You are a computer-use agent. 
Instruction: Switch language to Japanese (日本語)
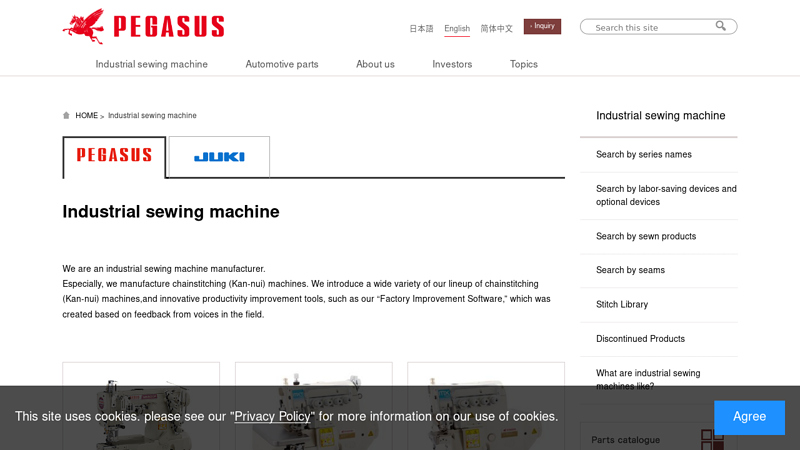click(421, 29)
